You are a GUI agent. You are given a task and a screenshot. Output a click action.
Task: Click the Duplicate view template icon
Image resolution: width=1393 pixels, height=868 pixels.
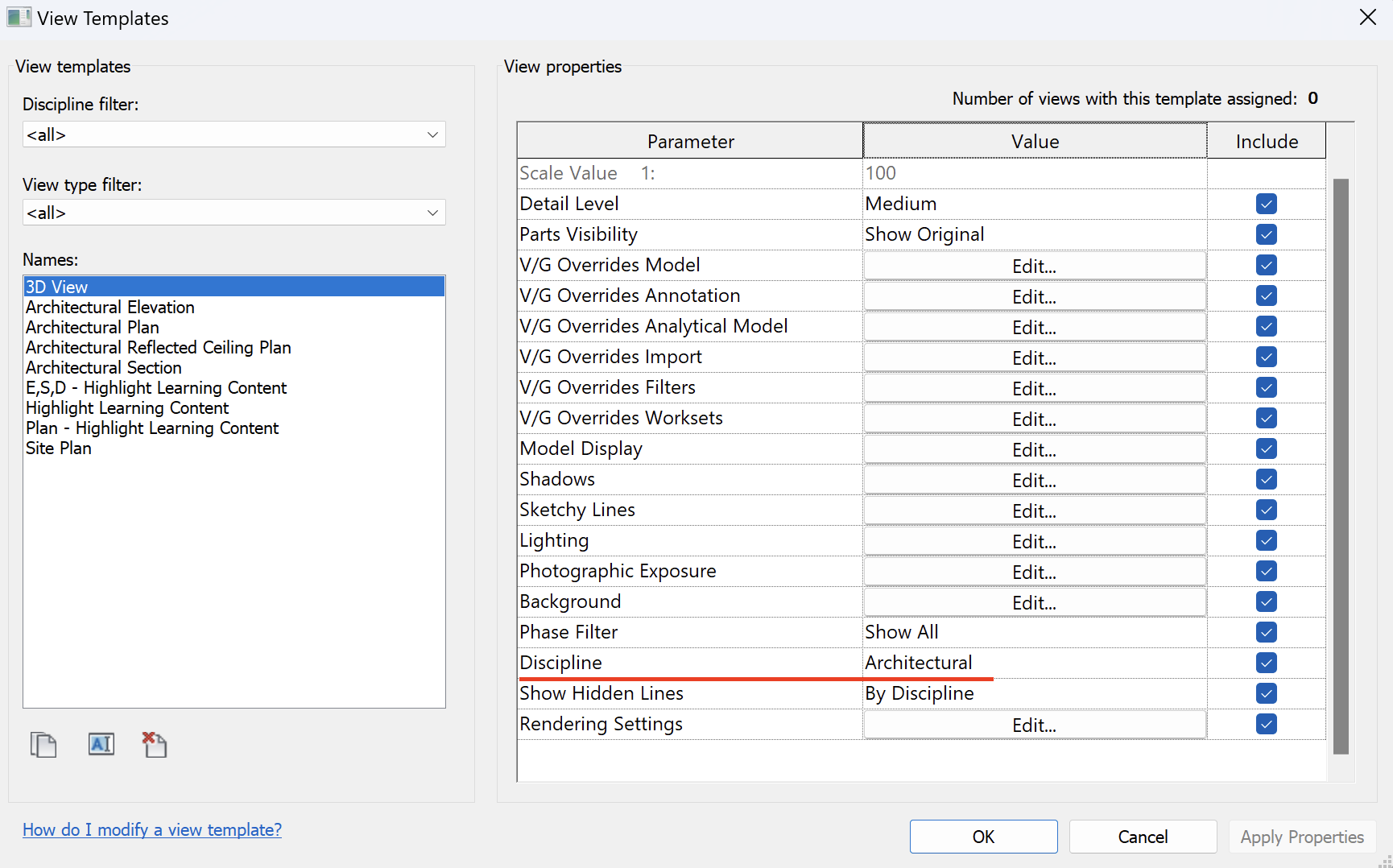[x=43, y=745]
